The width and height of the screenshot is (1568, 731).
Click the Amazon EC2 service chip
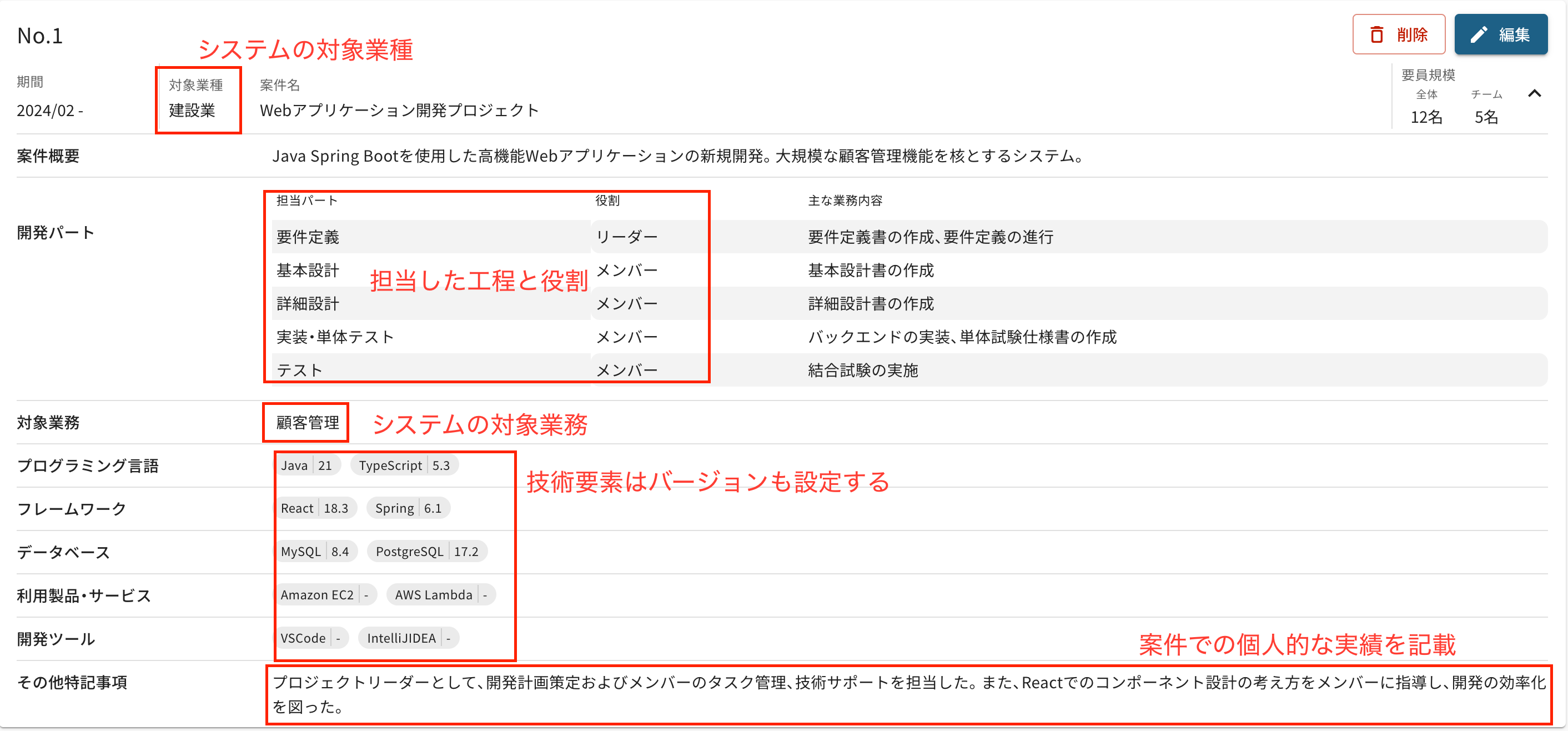(x=324, y=595)
